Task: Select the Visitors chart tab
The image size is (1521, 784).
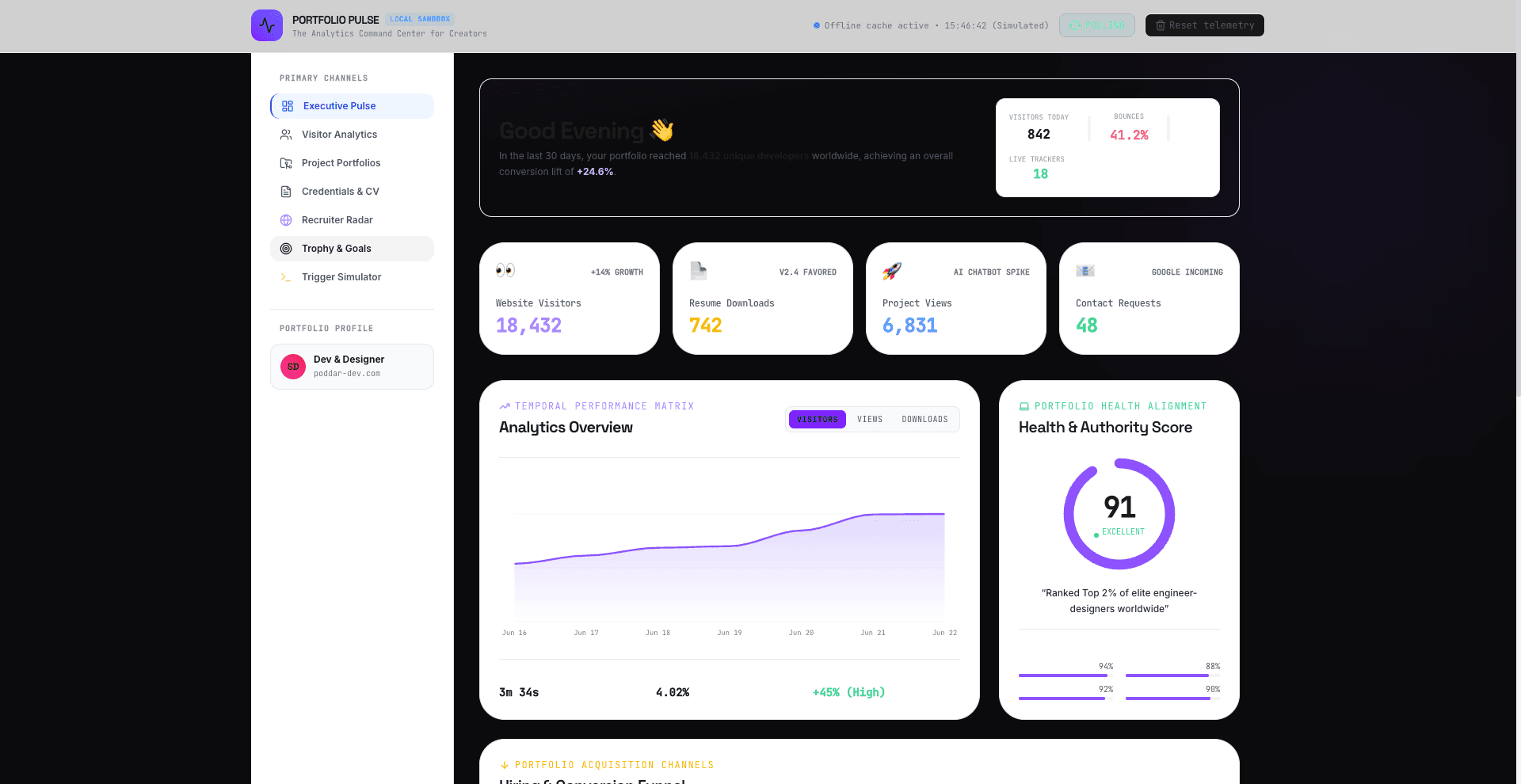Action: click(818, 419)
